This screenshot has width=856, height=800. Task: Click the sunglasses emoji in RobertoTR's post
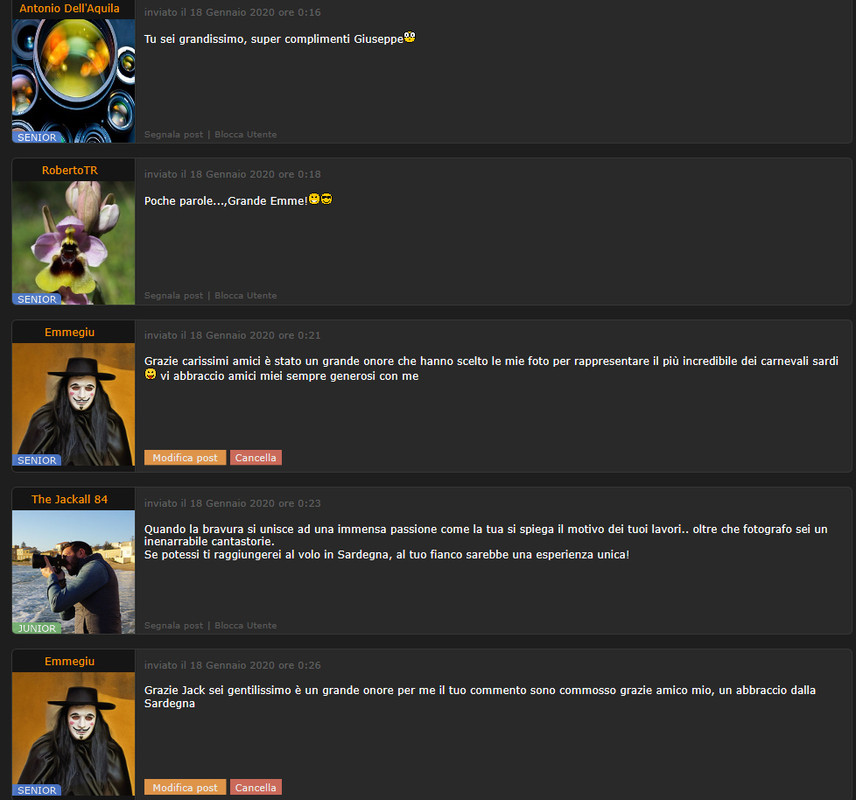pos(326,199)
